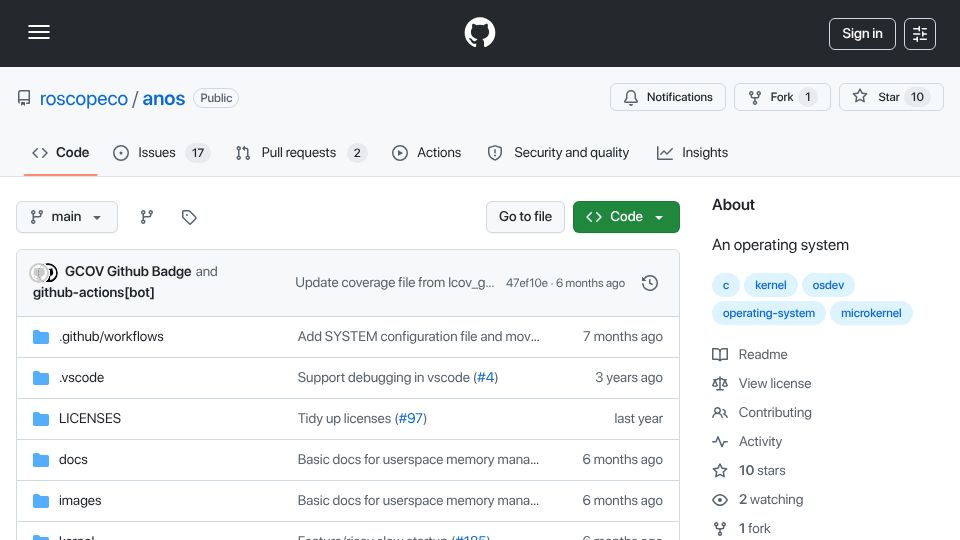View 2 watching link
960x540 pixels.
point(771,499)
